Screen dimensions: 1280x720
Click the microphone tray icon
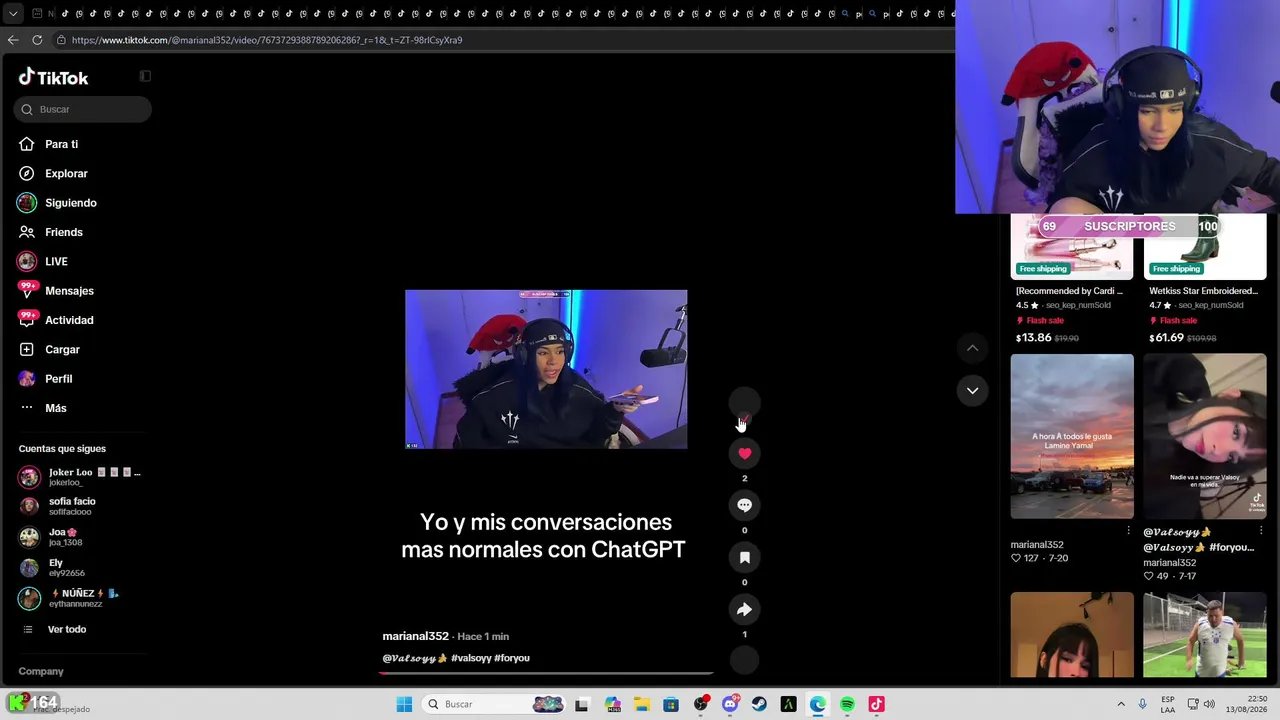pos(1143,704)
